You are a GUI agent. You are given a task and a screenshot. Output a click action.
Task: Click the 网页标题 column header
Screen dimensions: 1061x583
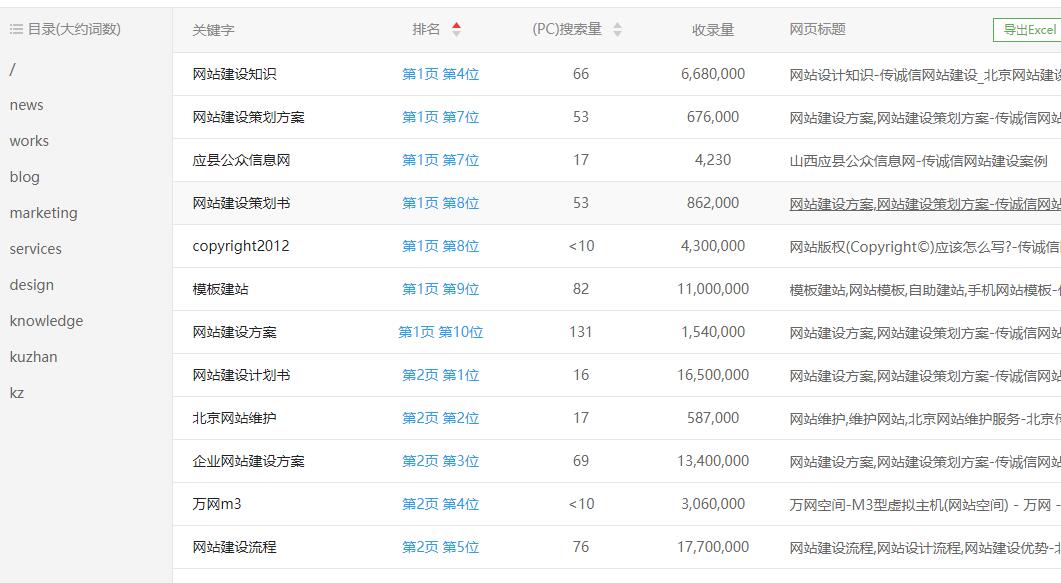814,29
